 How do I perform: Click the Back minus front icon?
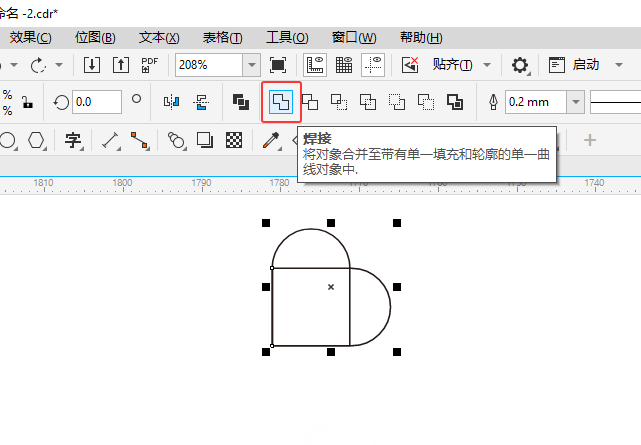tap(426, 102)
